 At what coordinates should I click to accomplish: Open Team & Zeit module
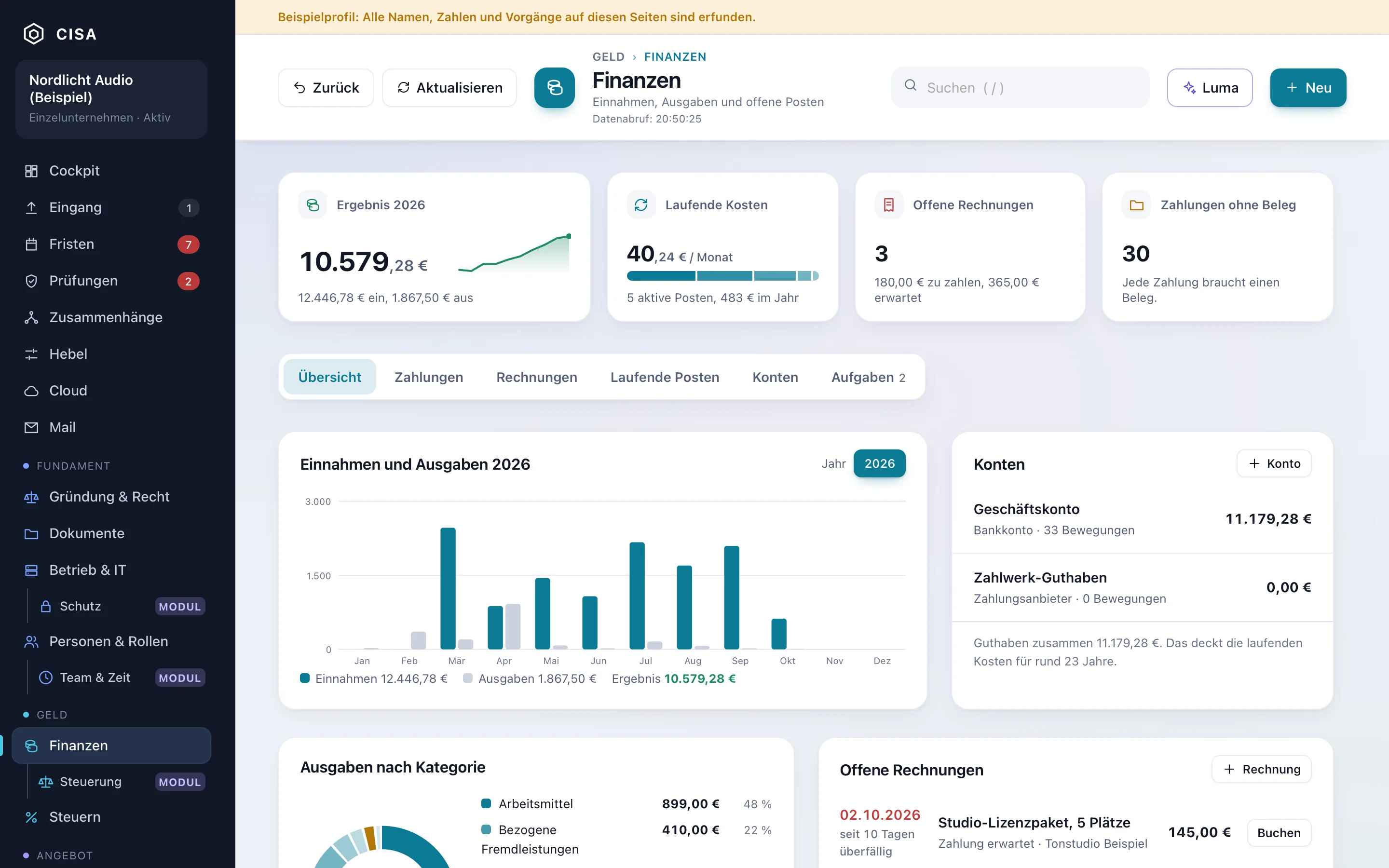pyautogui.click(x=120, y=678)
